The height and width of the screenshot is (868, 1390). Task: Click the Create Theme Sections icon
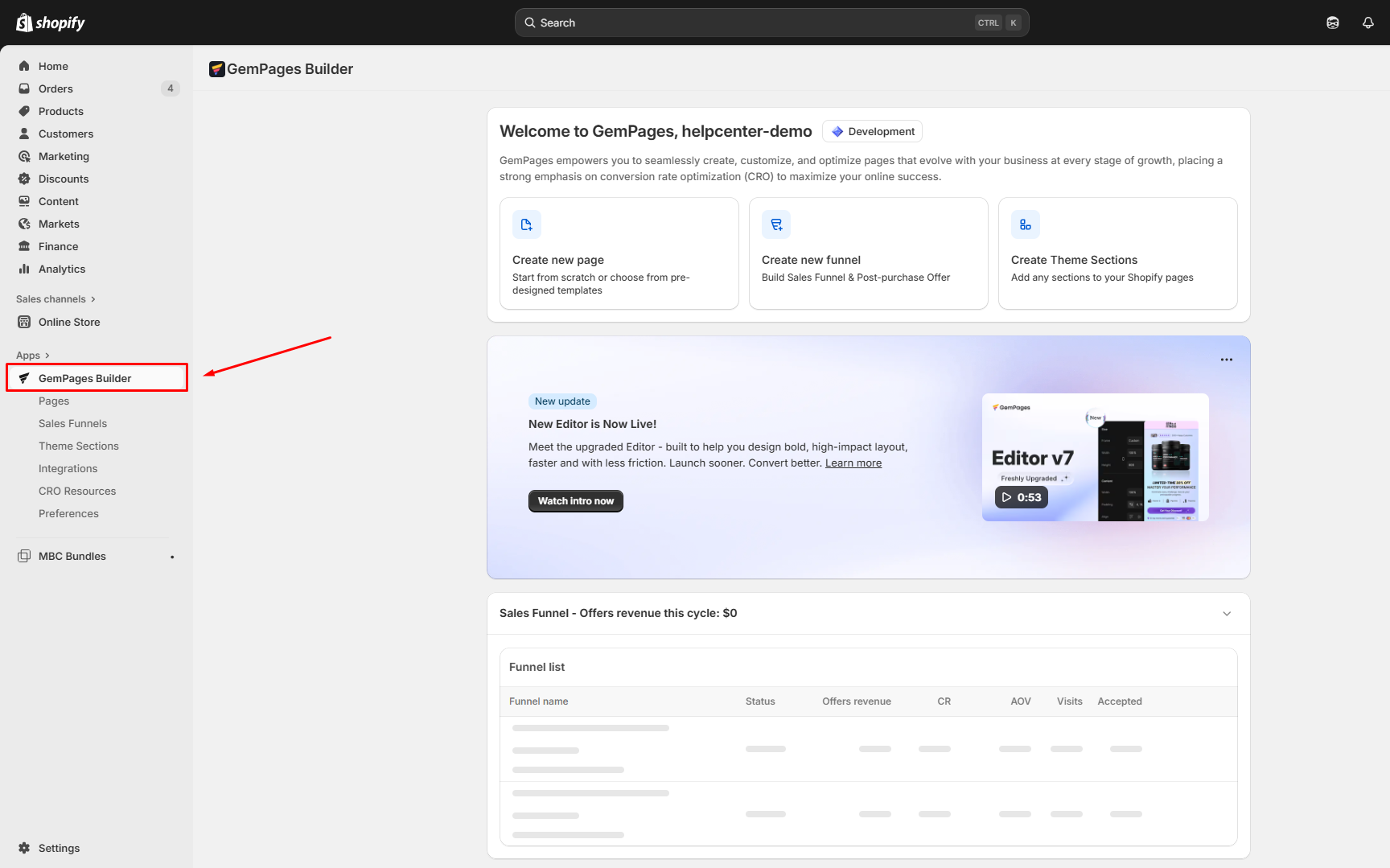[x=1026, y=224]
